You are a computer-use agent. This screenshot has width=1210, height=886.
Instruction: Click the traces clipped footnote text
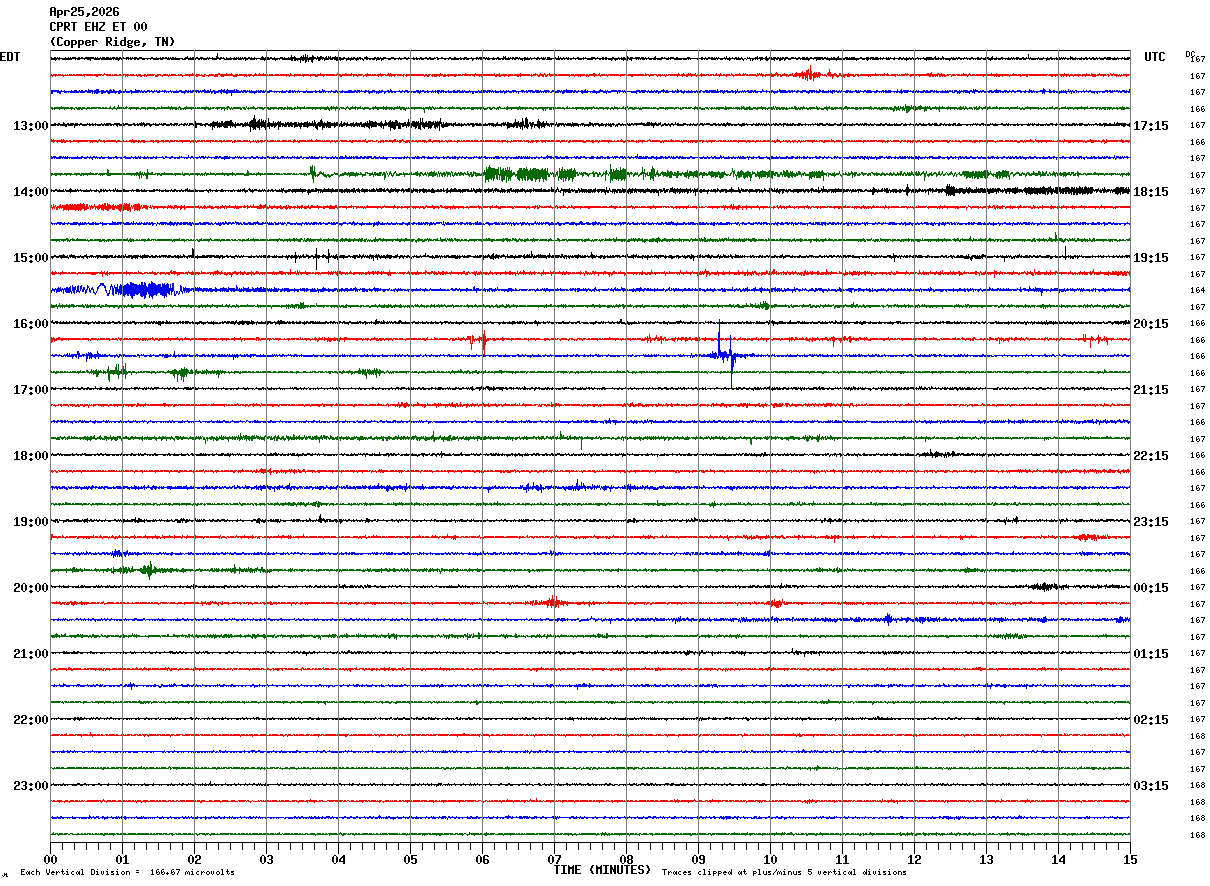click(784, 873)
